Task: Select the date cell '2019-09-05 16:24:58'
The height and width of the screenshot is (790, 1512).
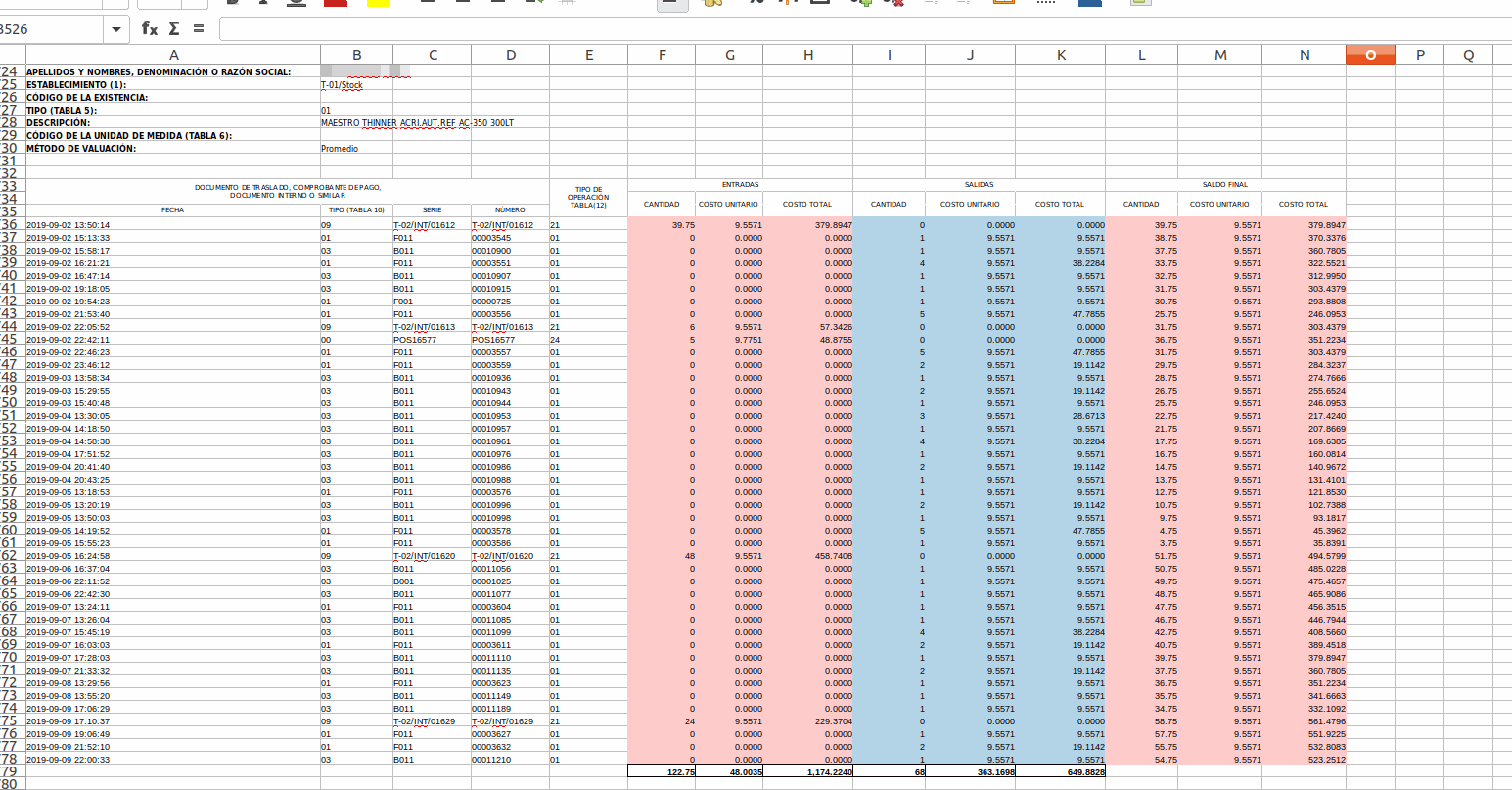Action: pyautogui.click(x=173, y=555)
